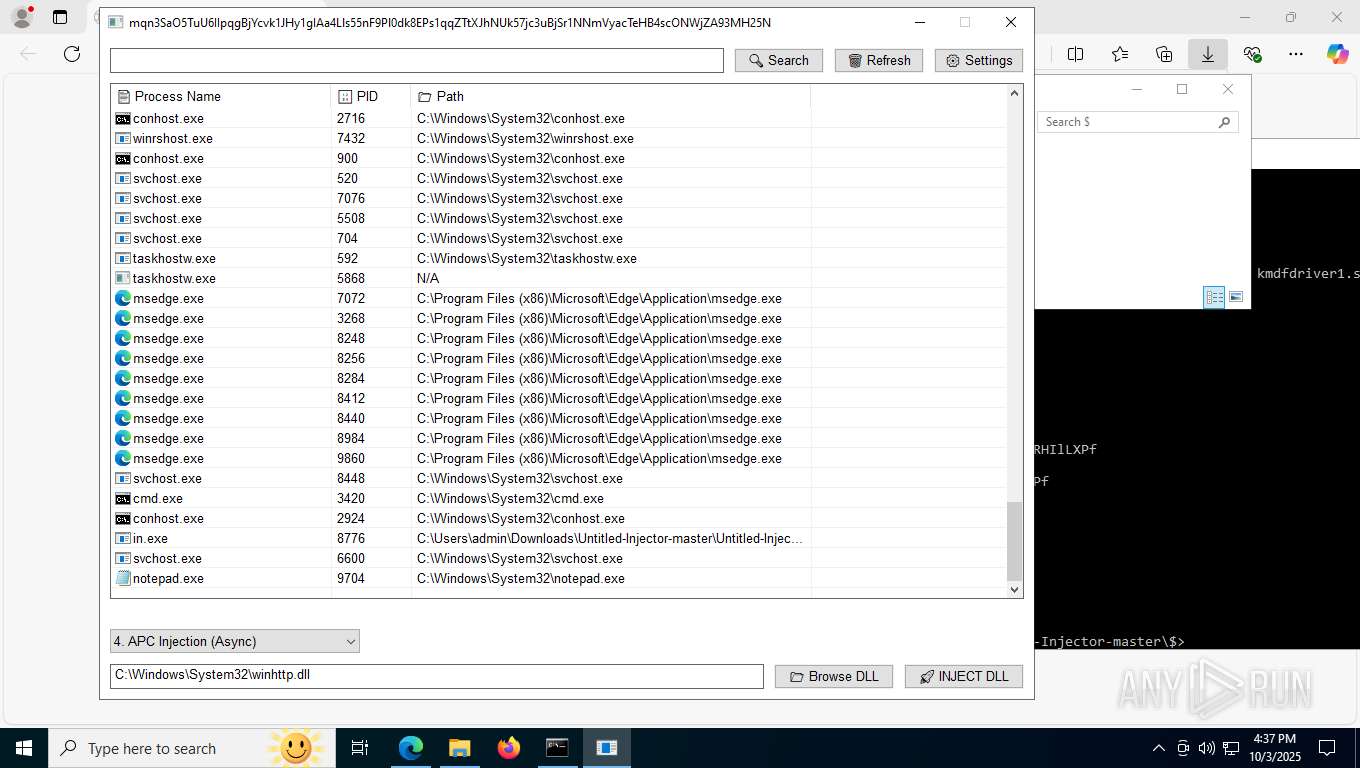Click the process list scrollbar thumb
The height and width of the screenshot is (768, 1360).
pos(1015,540)
